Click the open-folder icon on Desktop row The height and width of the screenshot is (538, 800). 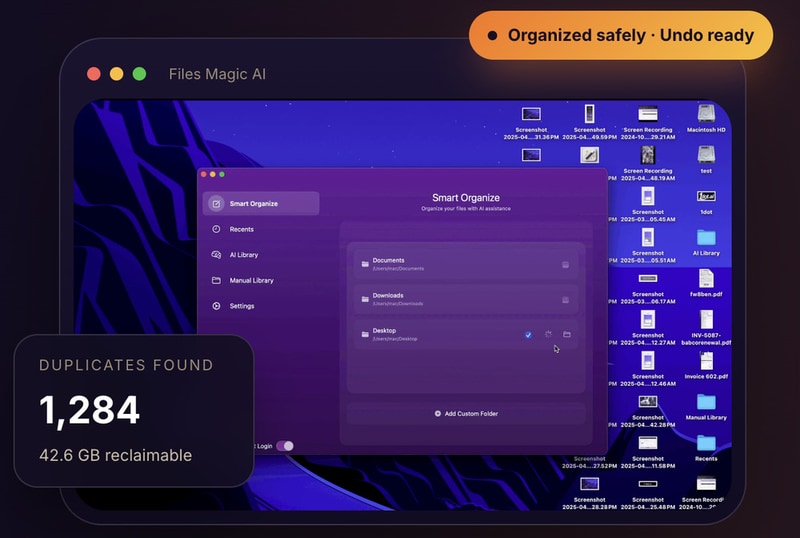point(566,334)
